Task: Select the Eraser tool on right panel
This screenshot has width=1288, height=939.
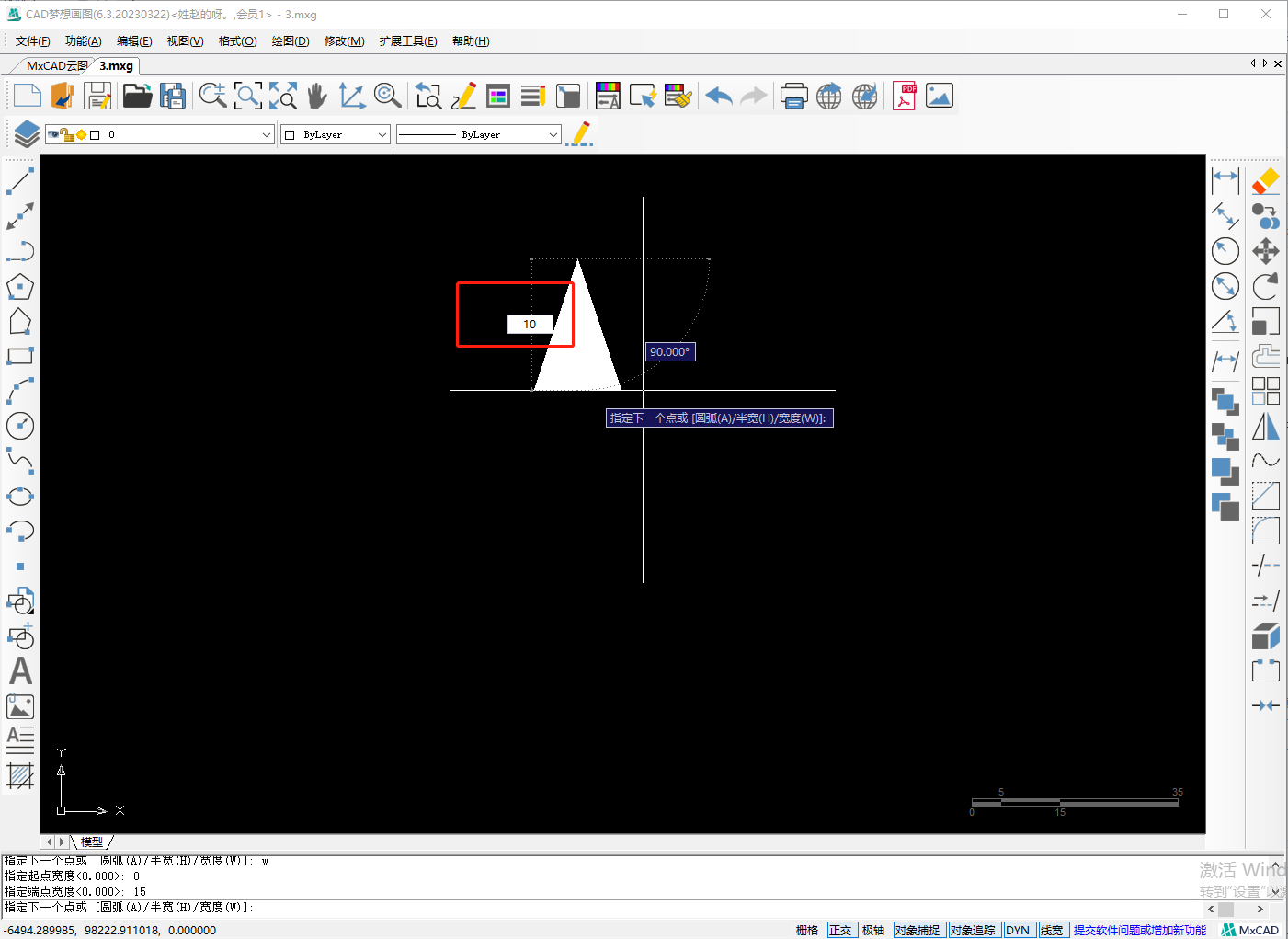Action: (x=1266, y=181)
